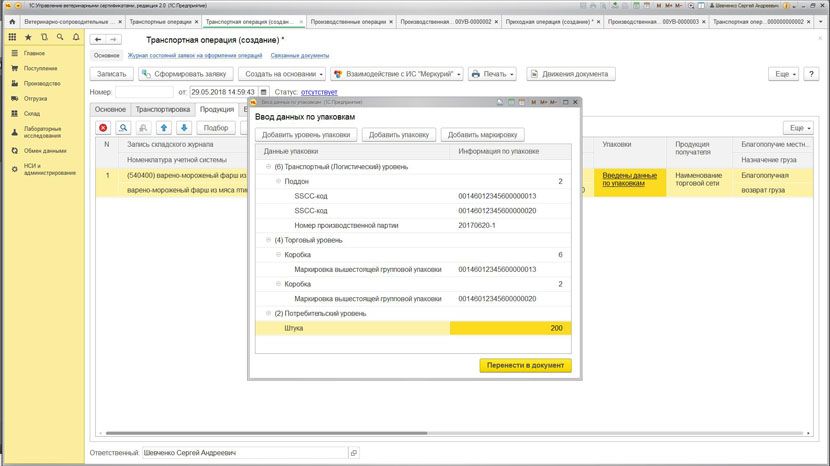Open the sections menu grid icon
The width and height of the screenshot is (830, 466).
tap(12, 37)
